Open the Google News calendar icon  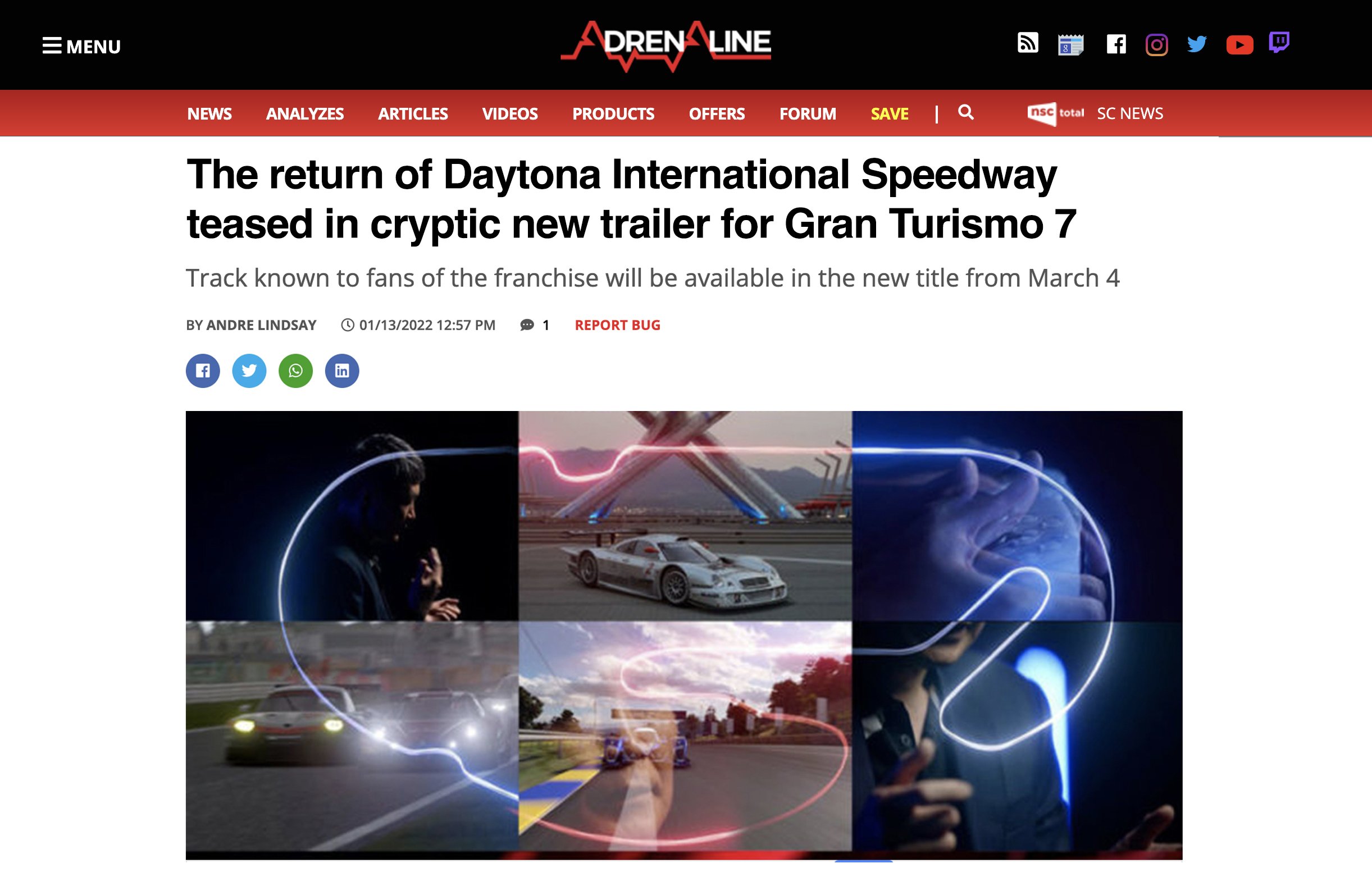[1070, 44]
